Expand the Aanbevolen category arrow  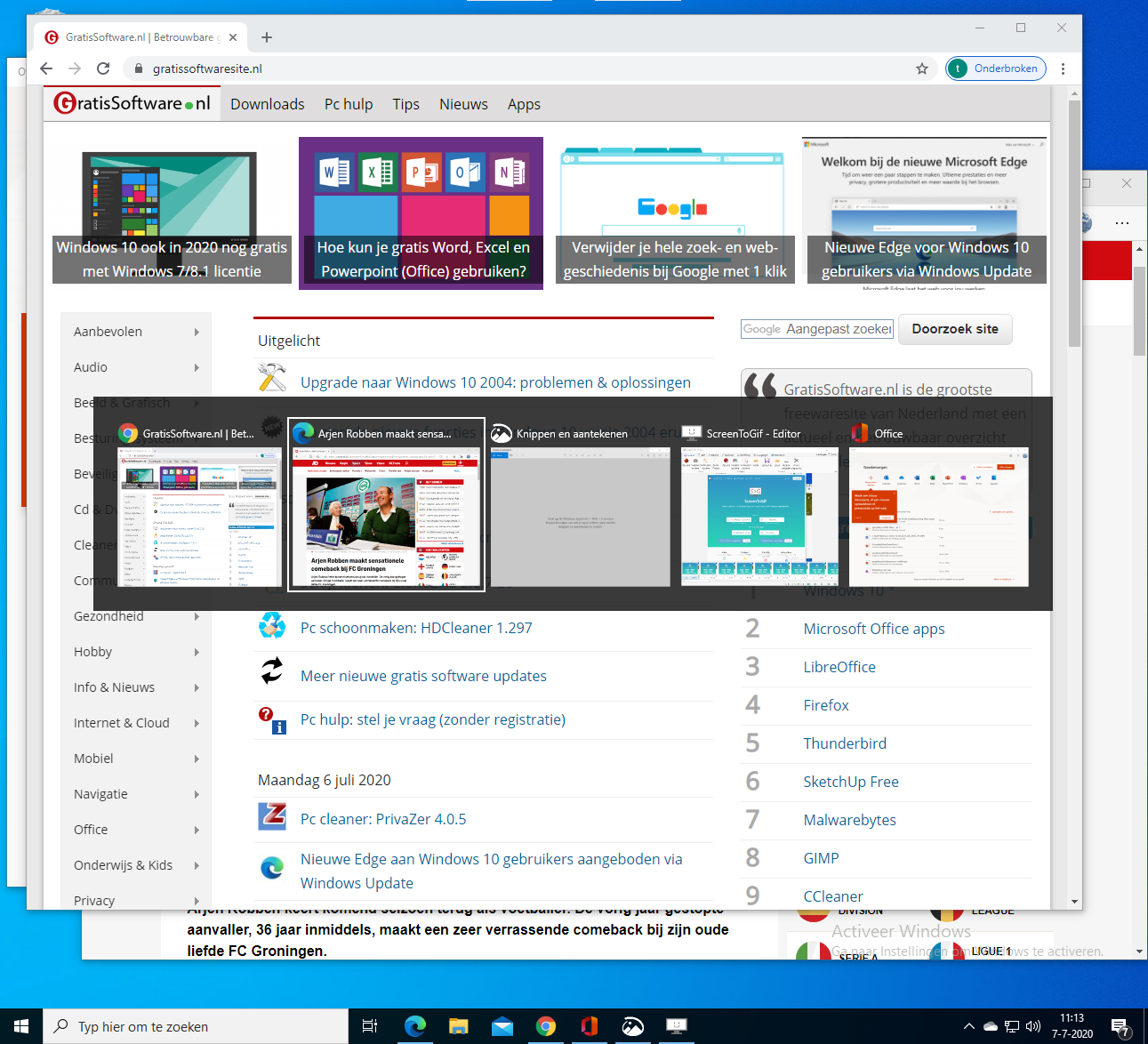point(197,332)
